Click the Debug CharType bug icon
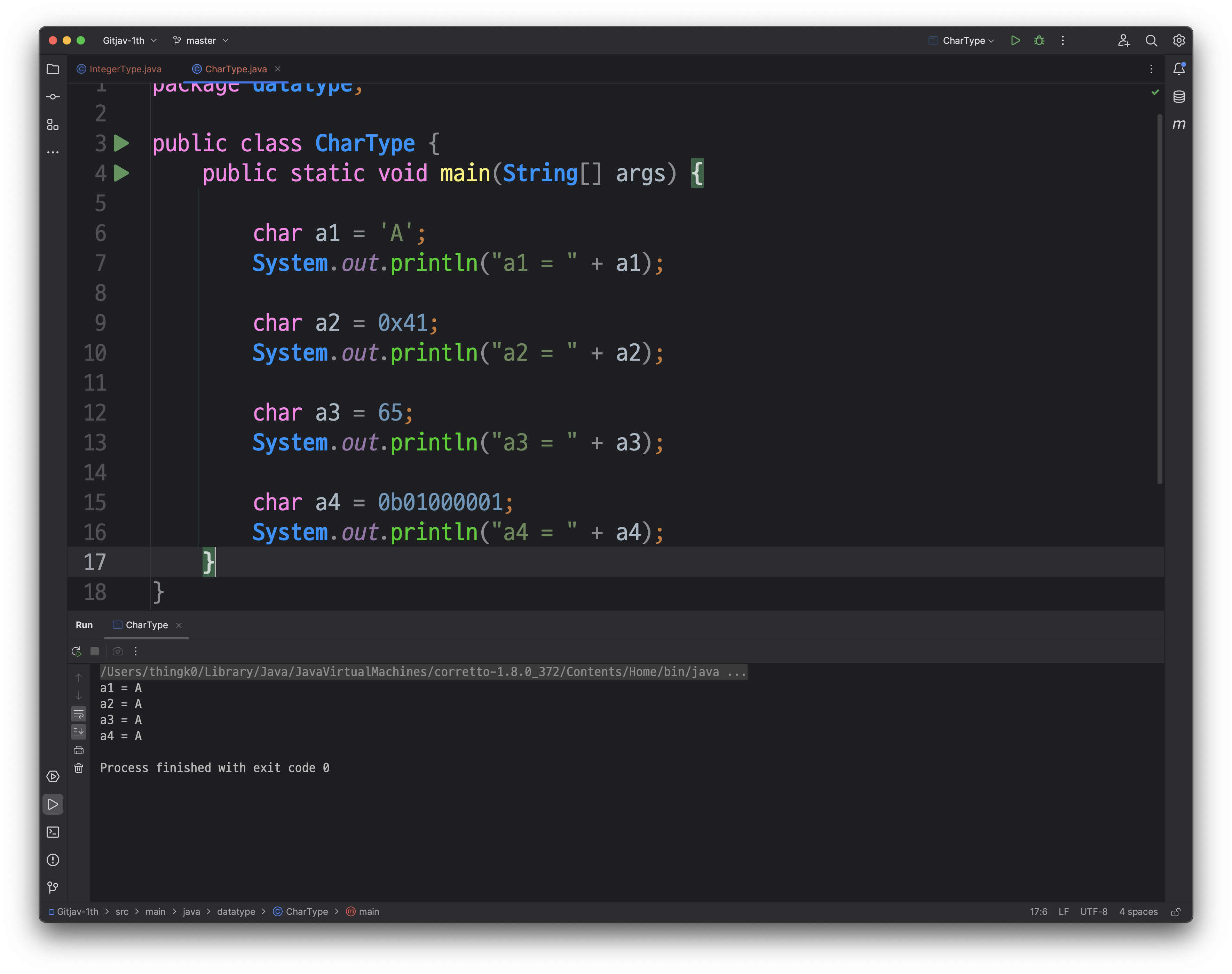 point(1038,40)
